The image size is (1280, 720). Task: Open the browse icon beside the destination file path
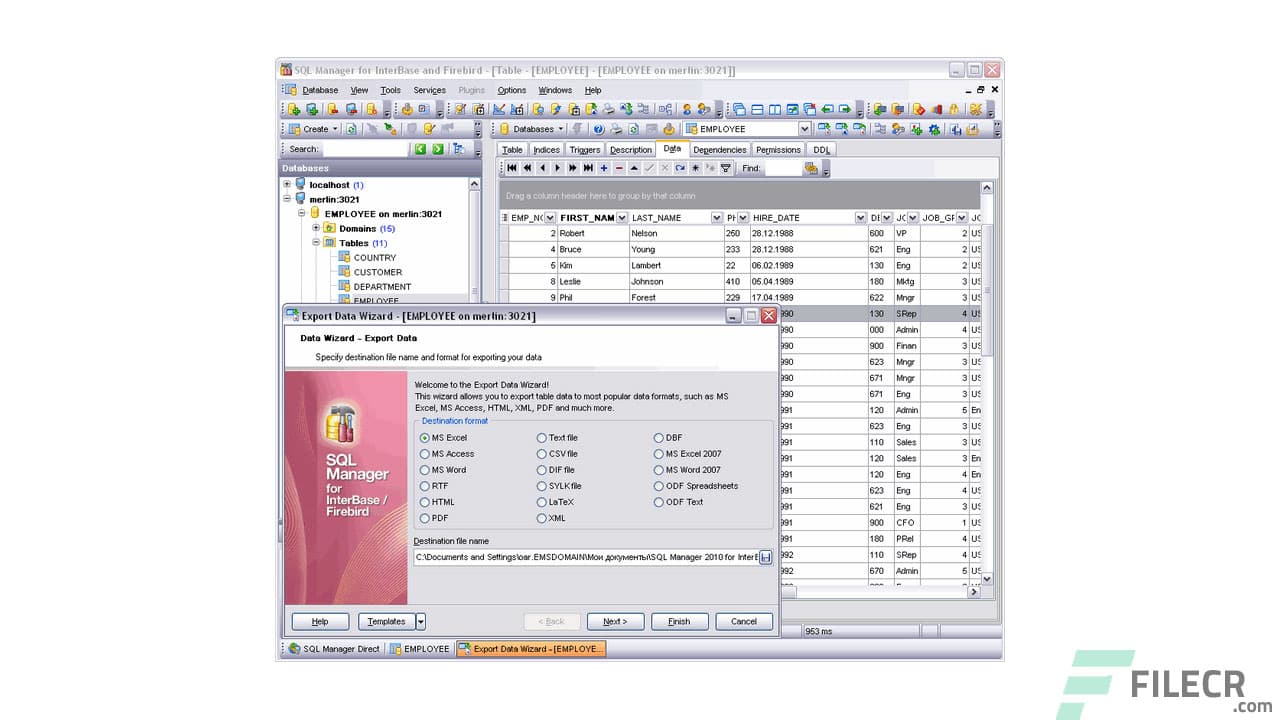point(766,557)
